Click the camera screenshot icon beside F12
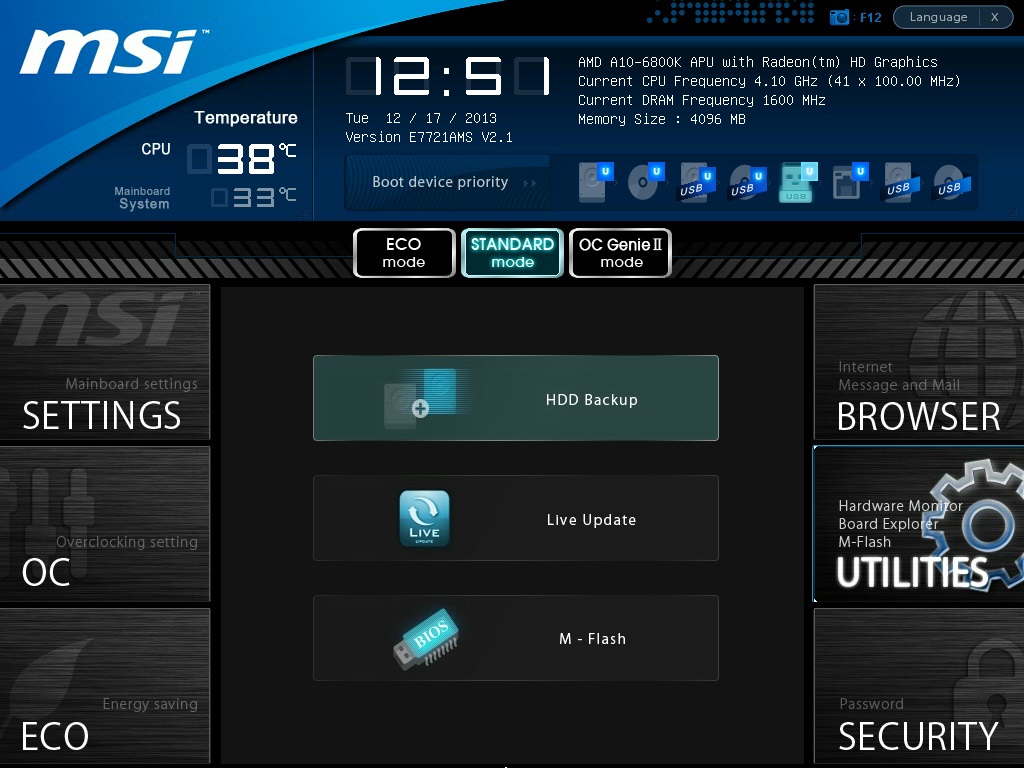This screenshot has width=1024, height=768. (840, 17)
